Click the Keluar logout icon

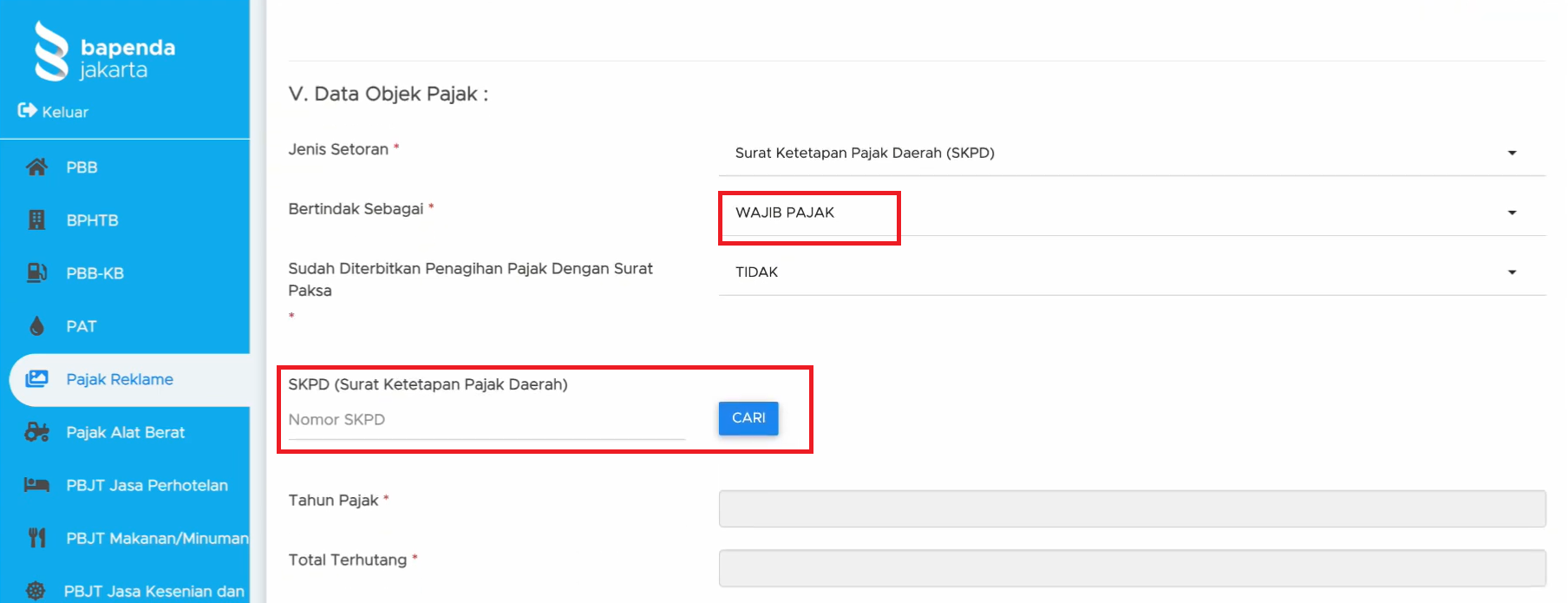(x=27, y=111)
